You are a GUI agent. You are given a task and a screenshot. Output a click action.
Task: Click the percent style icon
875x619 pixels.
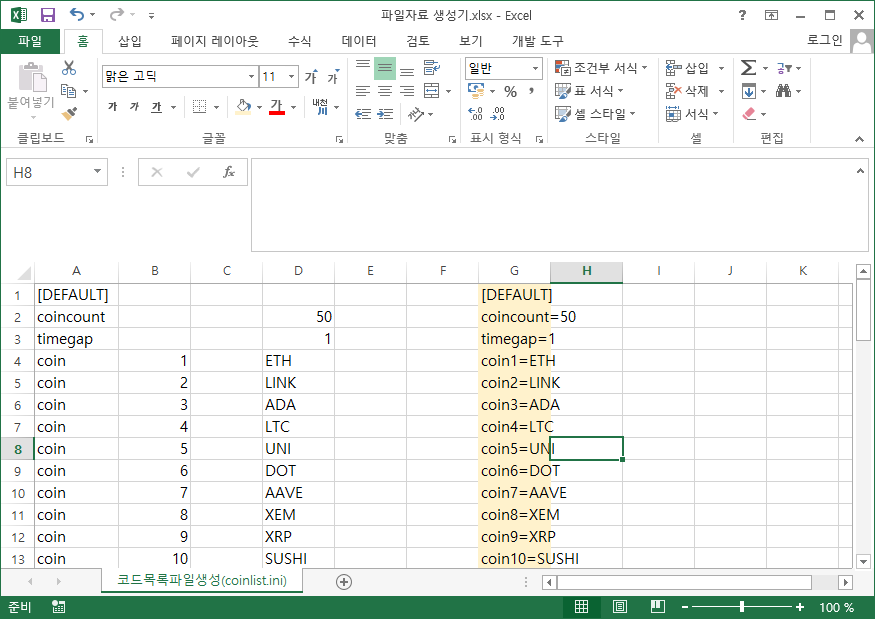coord(510,91)
